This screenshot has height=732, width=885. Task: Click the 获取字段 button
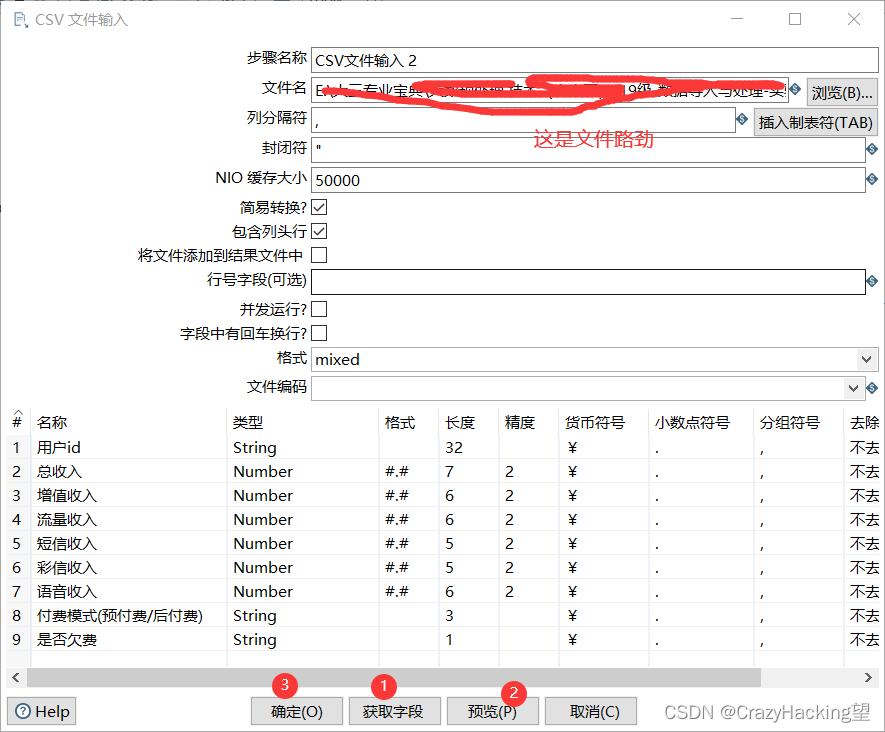(393, 711)
